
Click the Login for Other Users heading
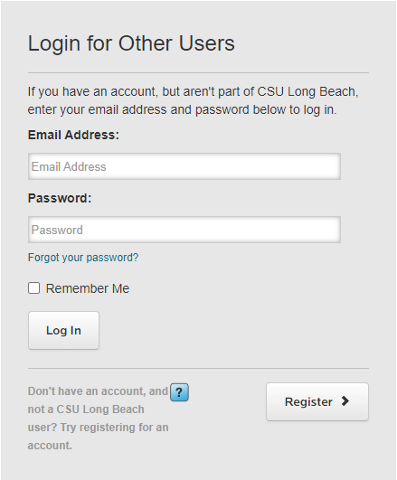tap(131, 44)
